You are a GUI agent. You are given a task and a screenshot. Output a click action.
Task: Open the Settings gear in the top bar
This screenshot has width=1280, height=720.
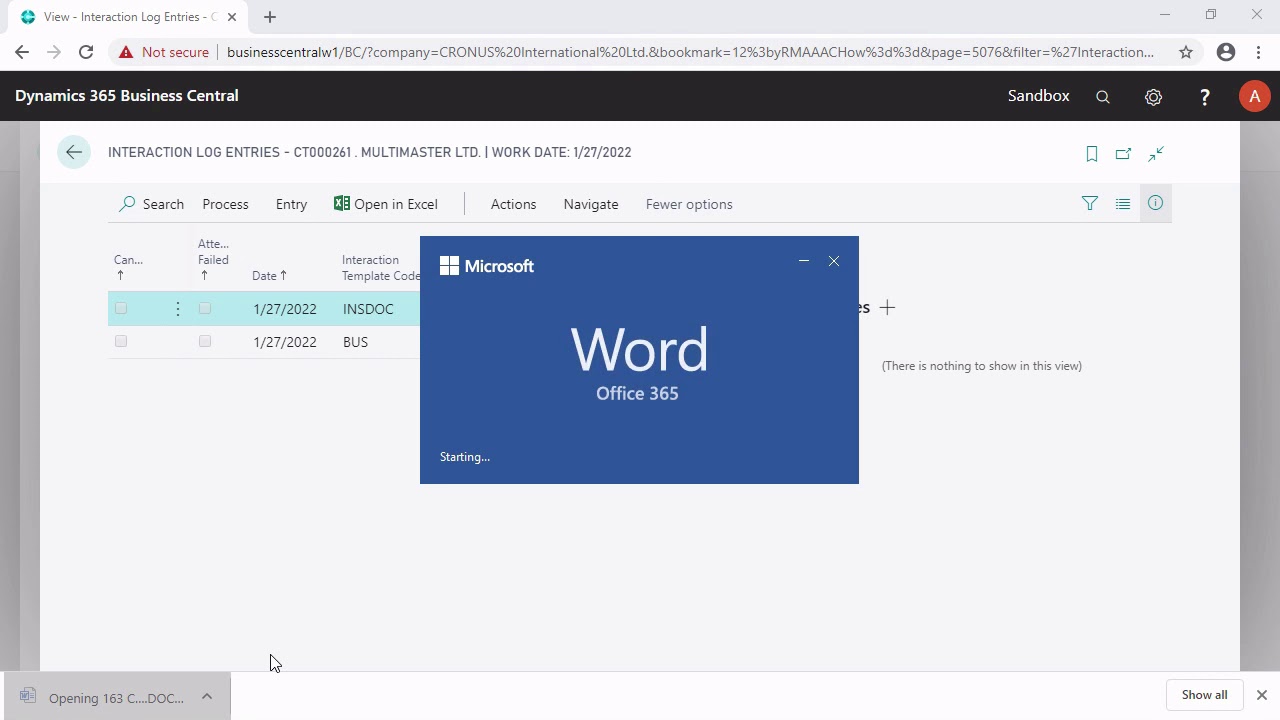coord(1153,96)
